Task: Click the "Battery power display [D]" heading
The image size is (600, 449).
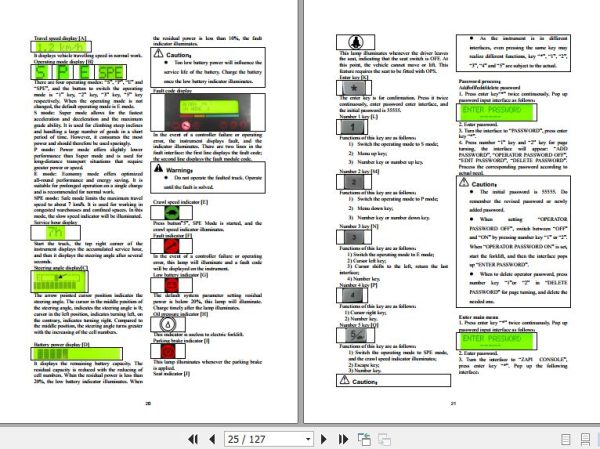Action: tap(61, 345)
